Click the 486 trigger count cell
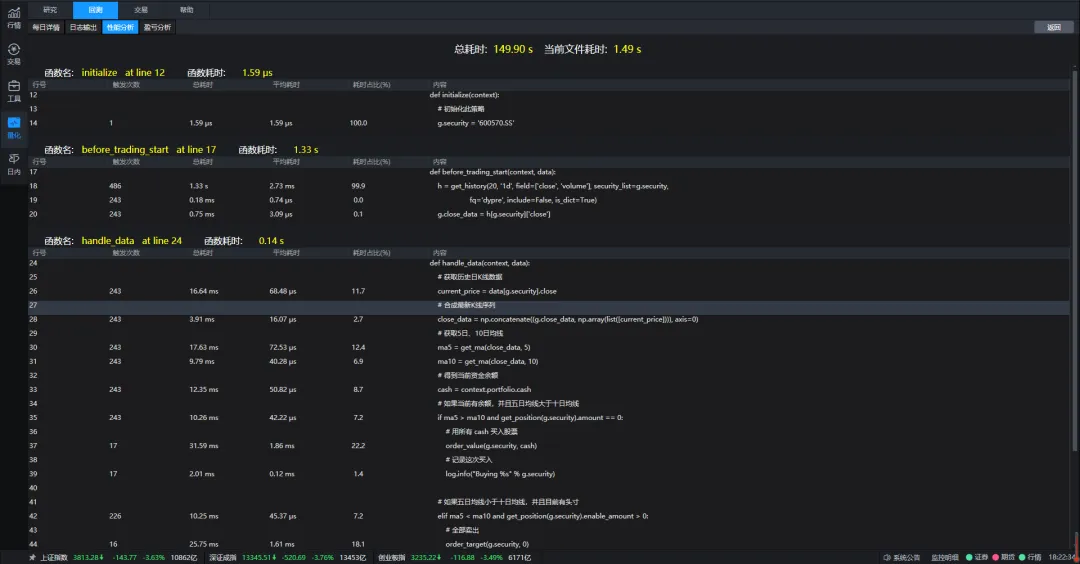This screenshot has width=1080, height=564. point(115,186)
